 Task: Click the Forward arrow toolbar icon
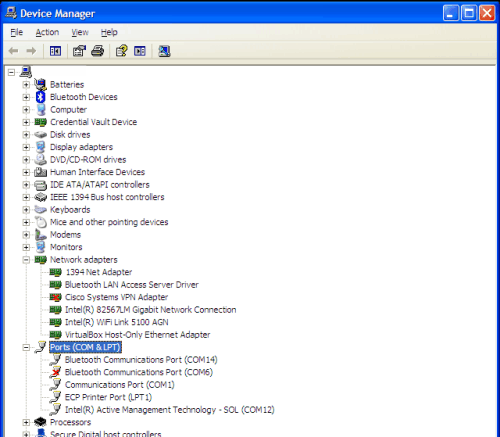pyautogui.click(x=31, y=51)
